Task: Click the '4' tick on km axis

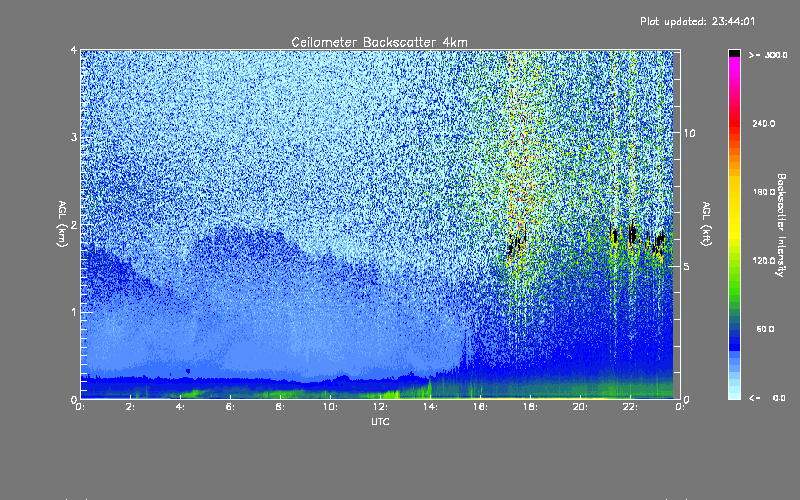Action: (74, 51)
